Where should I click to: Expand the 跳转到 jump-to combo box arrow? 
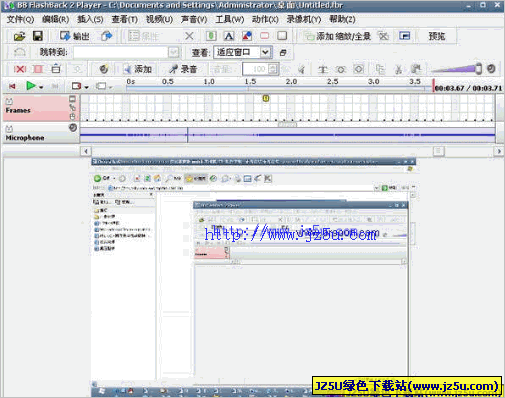(x=173, y=52)
